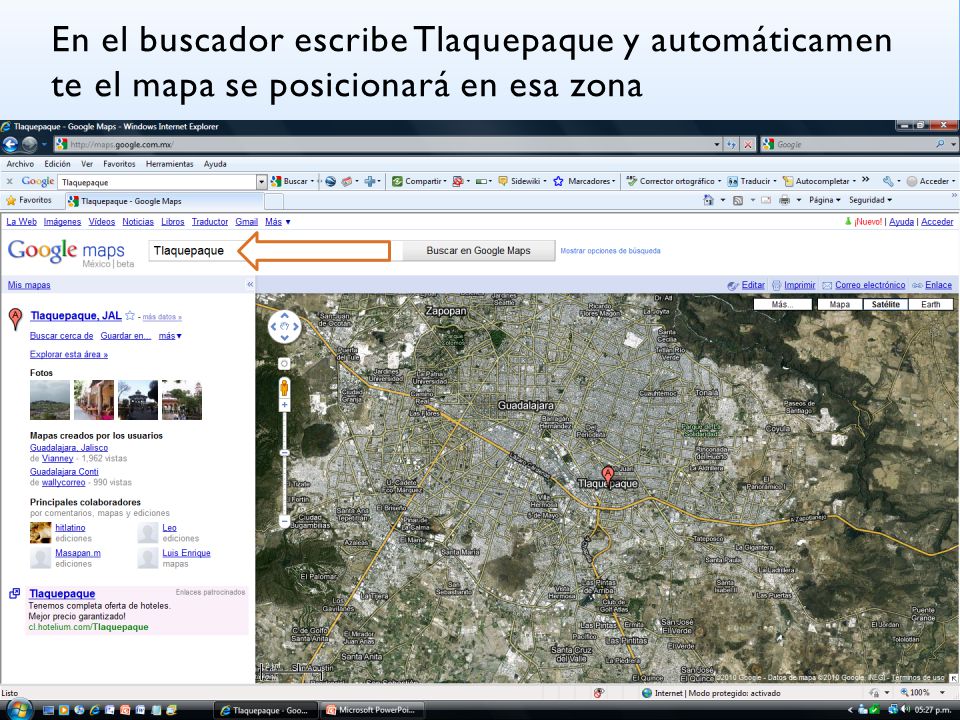
Task: Click the RSS feeds icon
Action: click(x=738, y=200)
